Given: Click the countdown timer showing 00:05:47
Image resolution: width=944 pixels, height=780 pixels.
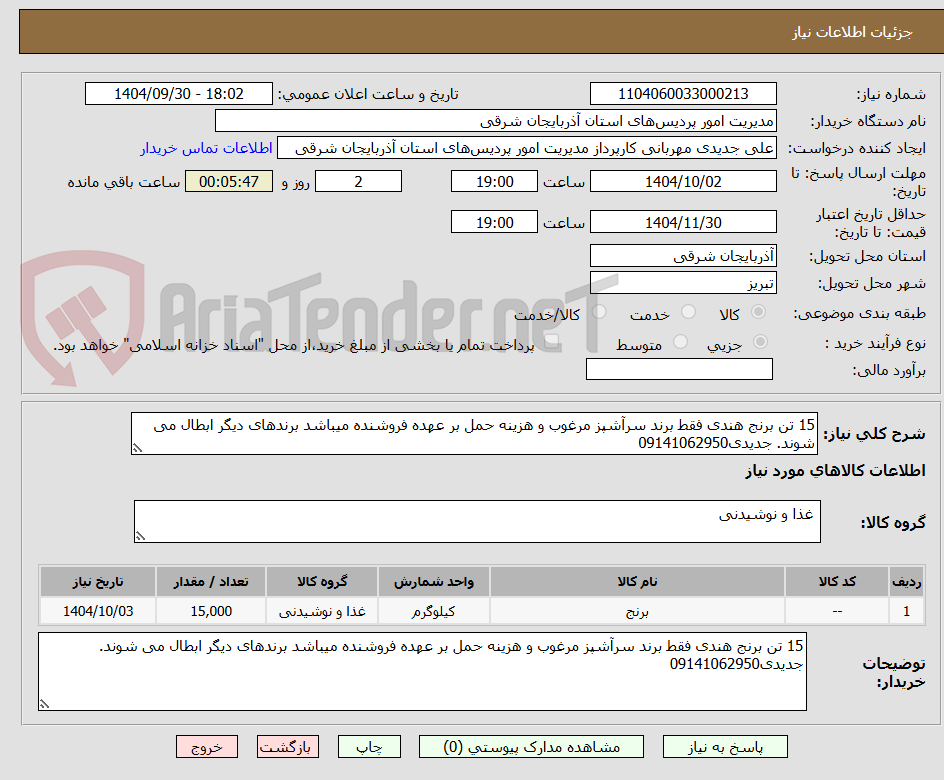Looking at the screenshot, I should tap(228, 181).
